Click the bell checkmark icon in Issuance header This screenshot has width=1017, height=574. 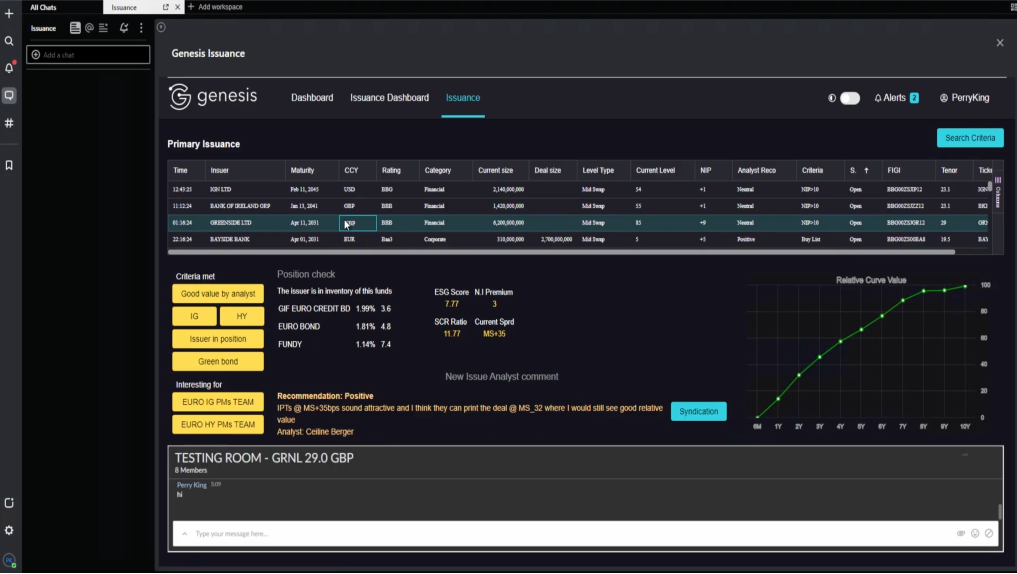[124, 28]
